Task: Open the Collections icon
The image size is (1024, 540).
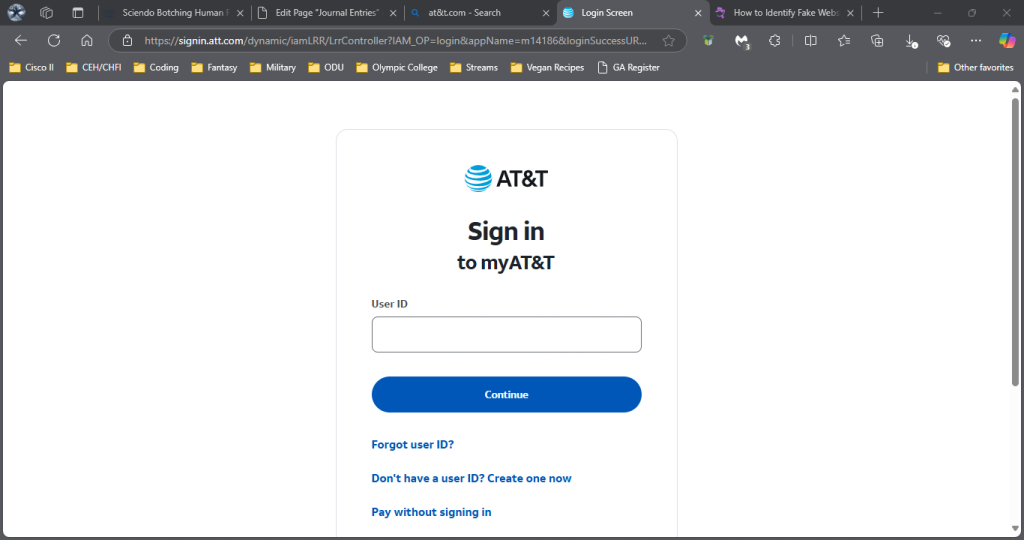Action: 877,40
